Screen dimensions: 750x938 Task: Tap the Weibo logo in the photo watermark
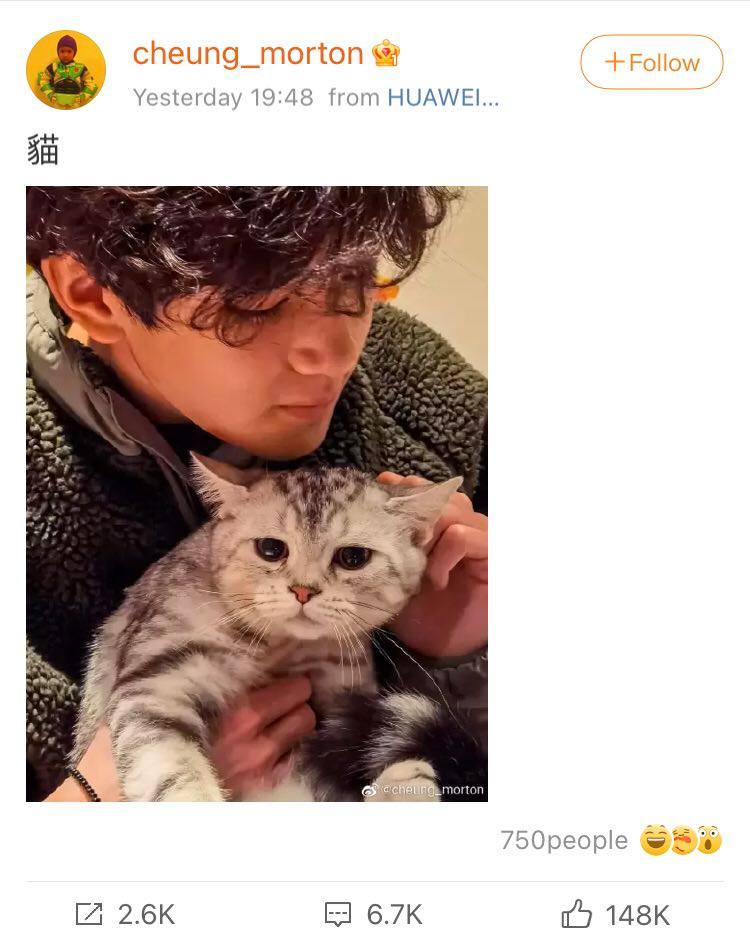[x=370, y=790]
